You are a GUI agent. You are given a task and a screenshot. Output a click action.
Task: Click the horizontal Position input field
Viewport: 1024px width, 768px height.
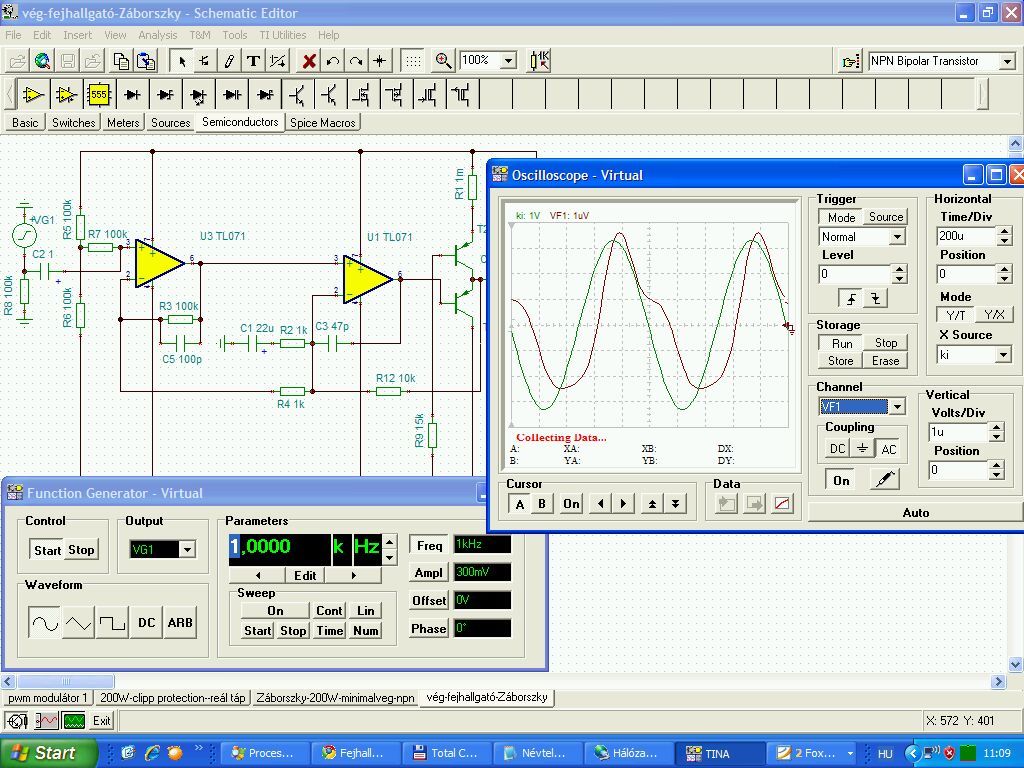pos(967,274)
